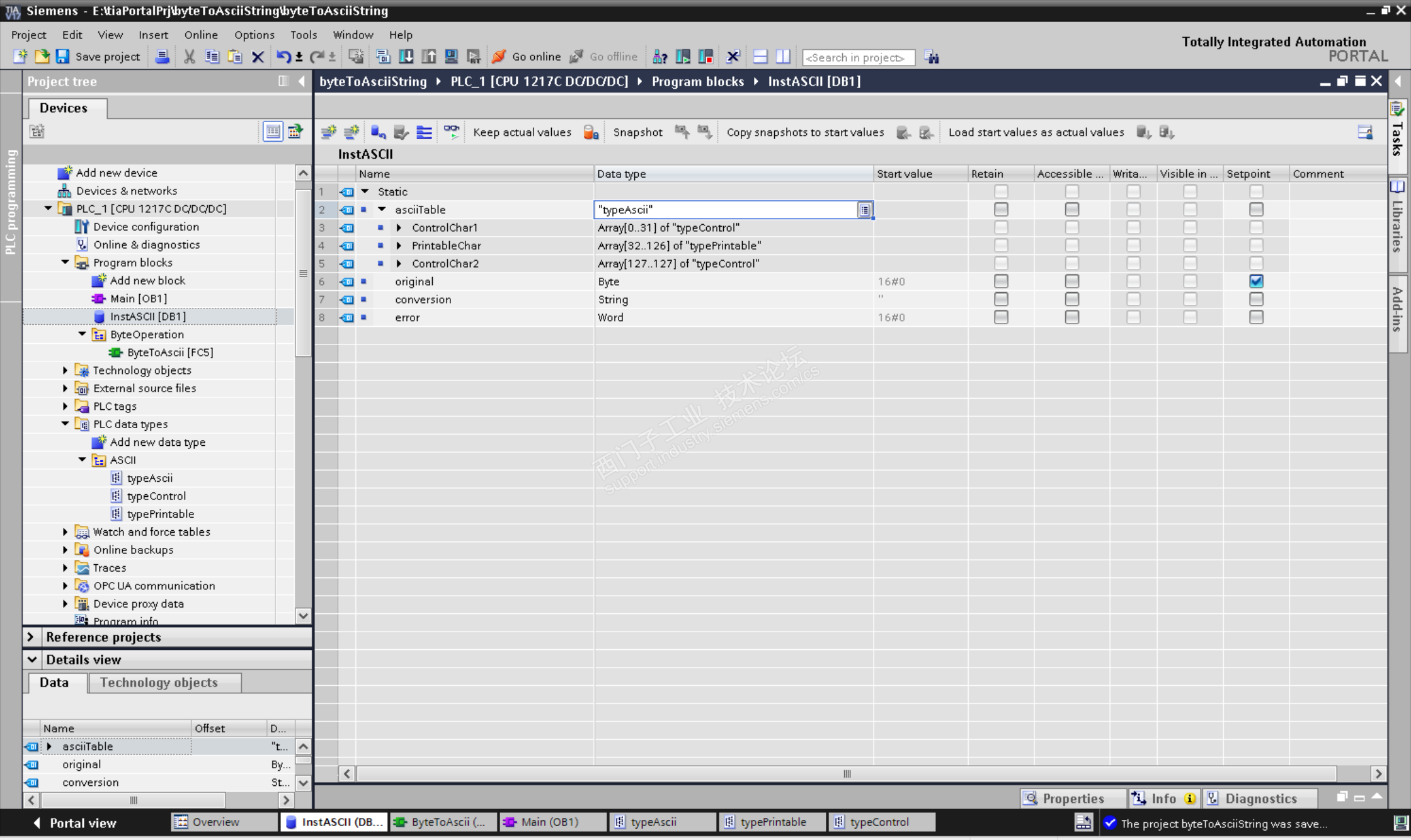
Task: Click the Print icon in main toolbar
Action: (x=162, y=57)
